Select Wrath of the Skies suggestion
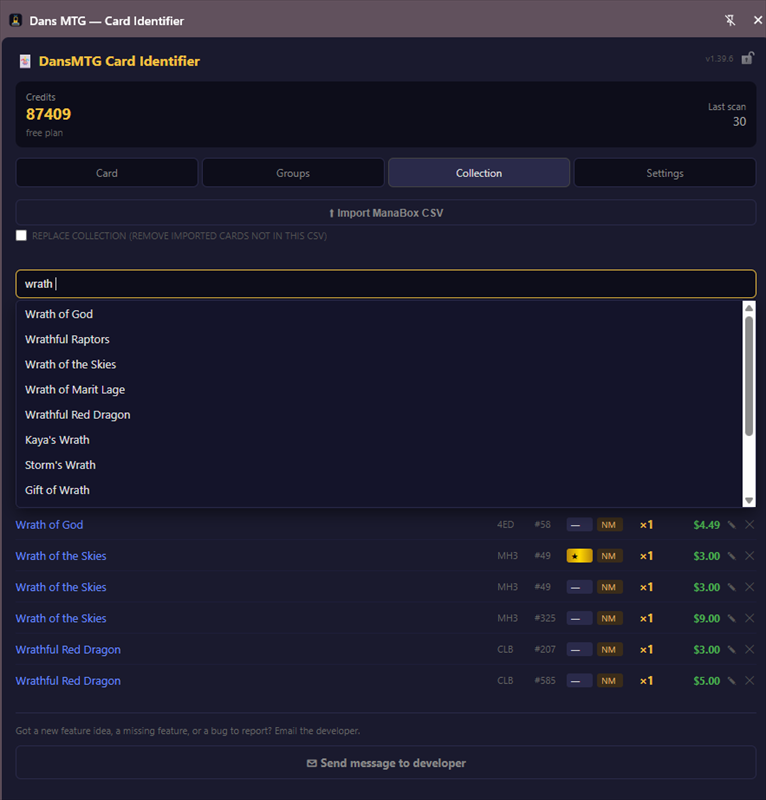This screenshot has height=800, width=766. 379,364
